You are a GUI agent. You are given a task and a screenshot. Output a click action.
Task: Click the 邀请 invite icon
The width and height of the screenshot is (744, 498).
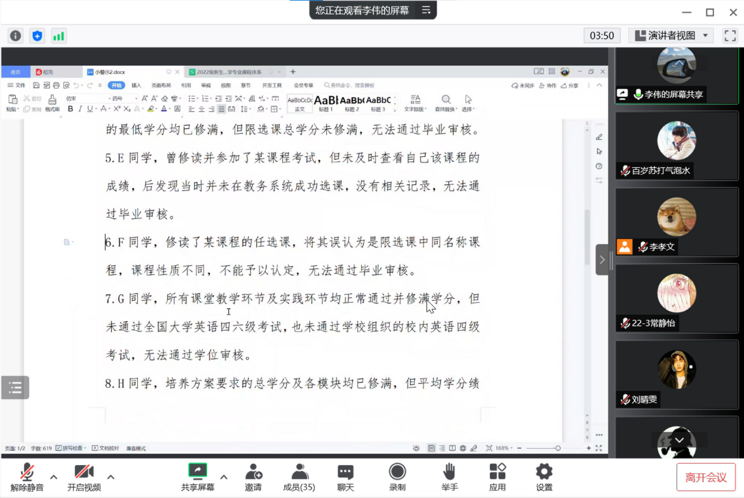point(253,472)
